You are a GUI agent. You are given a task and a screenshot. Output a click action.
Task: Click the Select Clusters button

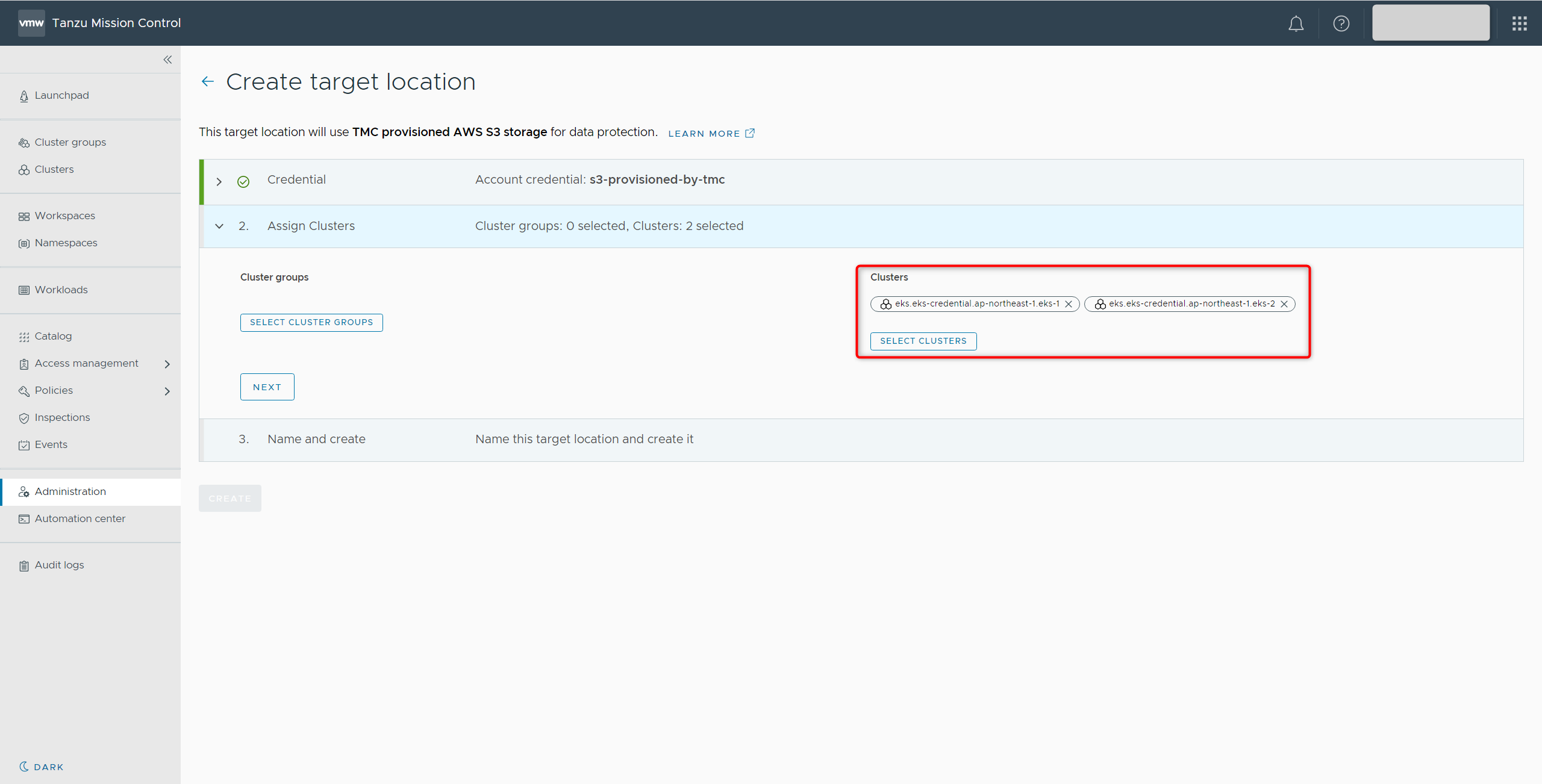pos(923,341)
